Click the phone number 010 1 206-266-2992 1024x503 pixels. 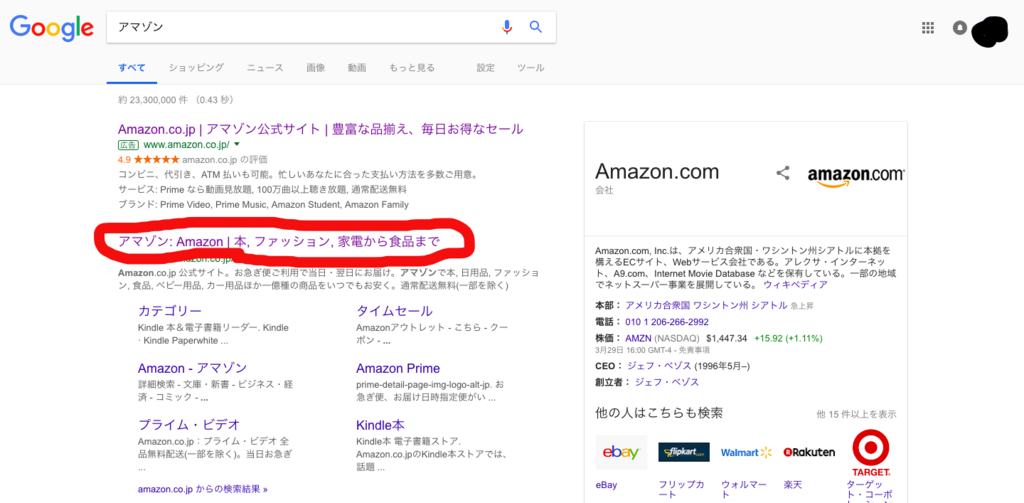click(667, 322)
